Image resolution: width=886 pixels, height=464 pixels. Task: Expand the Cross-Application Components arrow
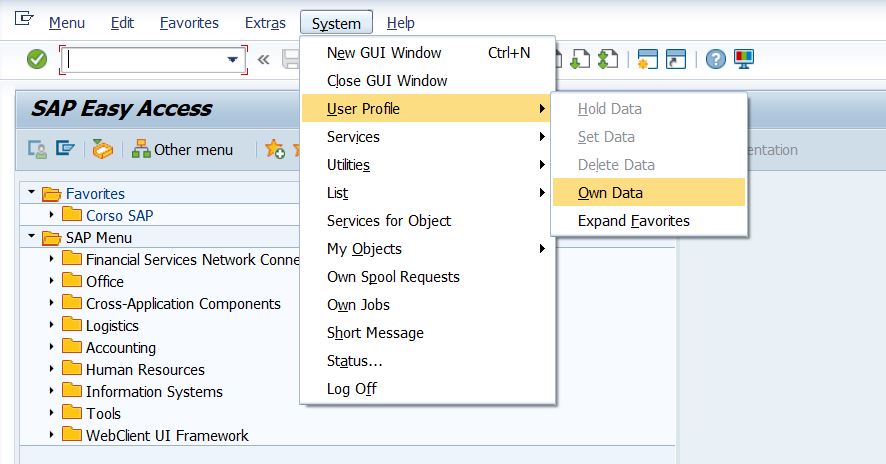click(51, 303)
